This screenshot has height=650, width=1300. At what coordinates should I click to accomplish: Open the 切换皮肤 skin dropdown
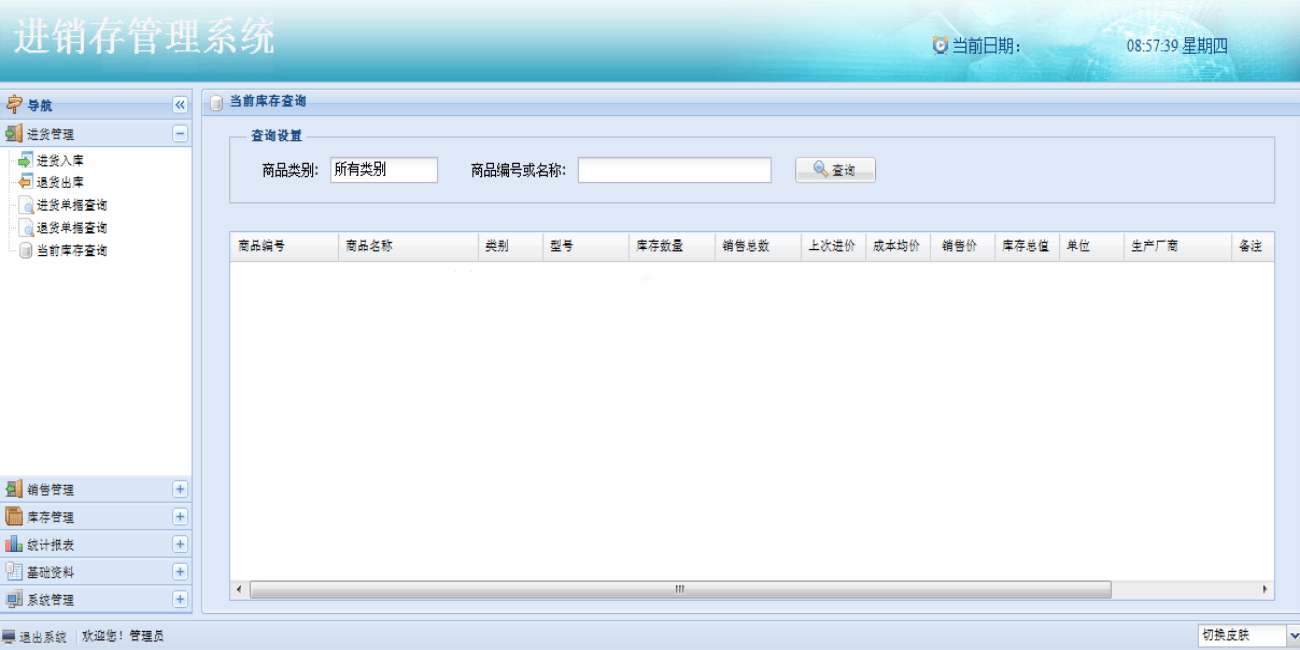coord(1288,634)
